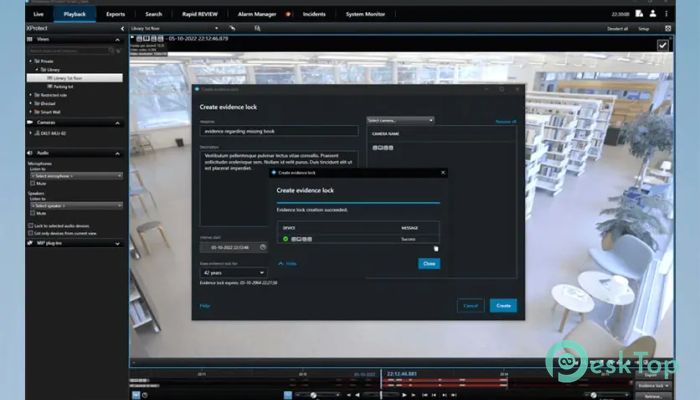Open the keep evidence lock duration dropdown
Viewport: 700px width, 400px height.
coord(233,273)
